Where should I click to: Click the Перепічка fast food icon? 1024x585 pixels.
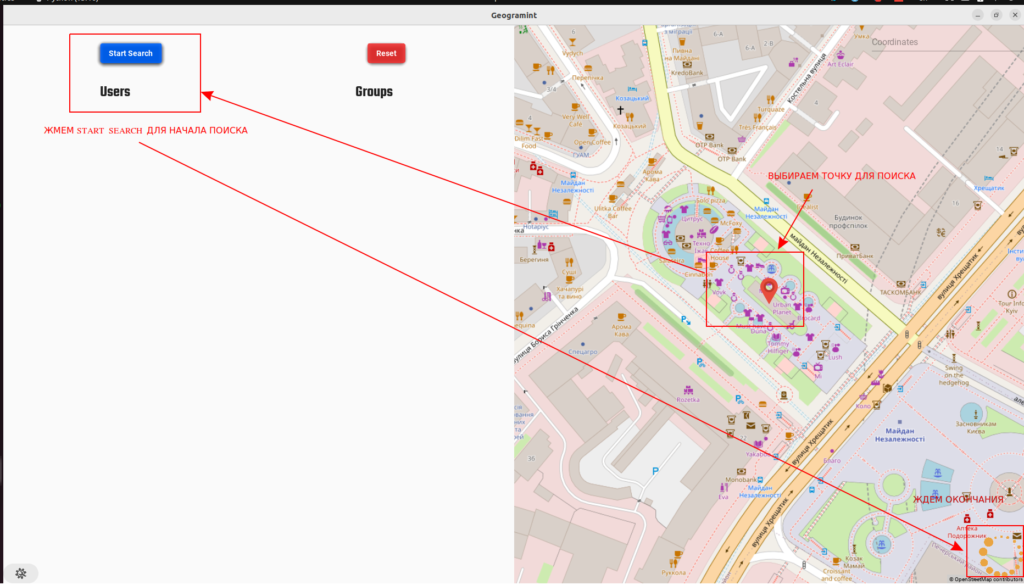588,68
